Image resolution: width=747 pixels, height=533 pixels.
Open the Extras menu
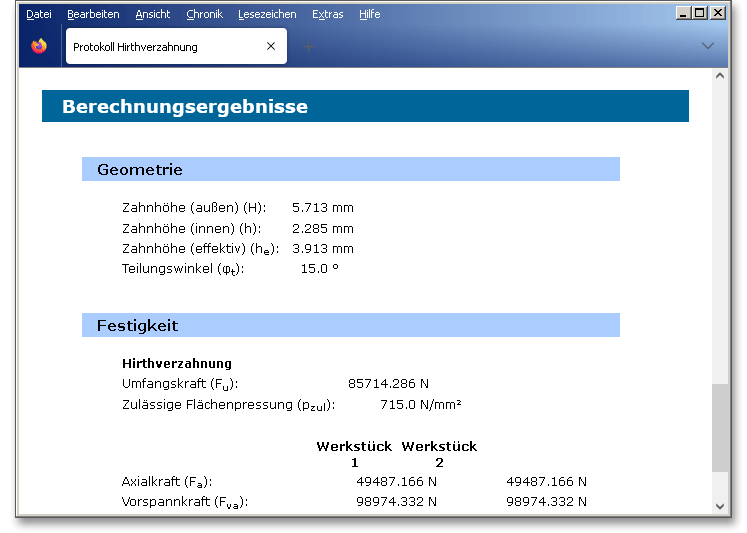tap(327, 14)
